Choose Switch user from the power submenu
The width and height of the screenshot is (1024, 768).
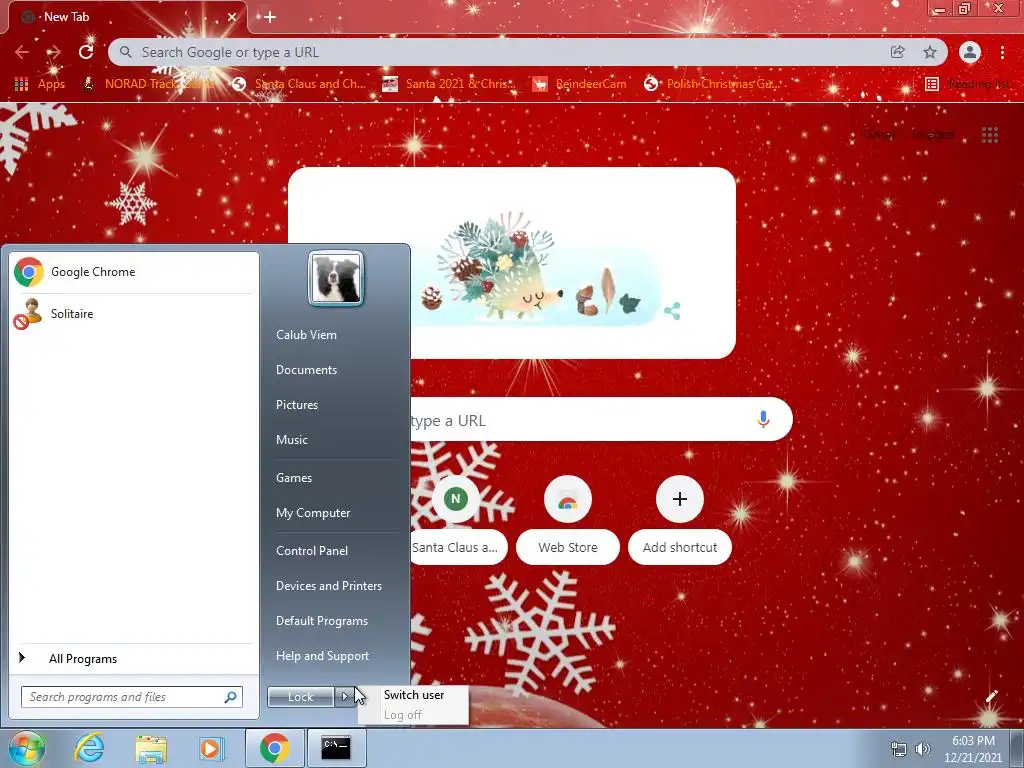[x=413, y=695]
